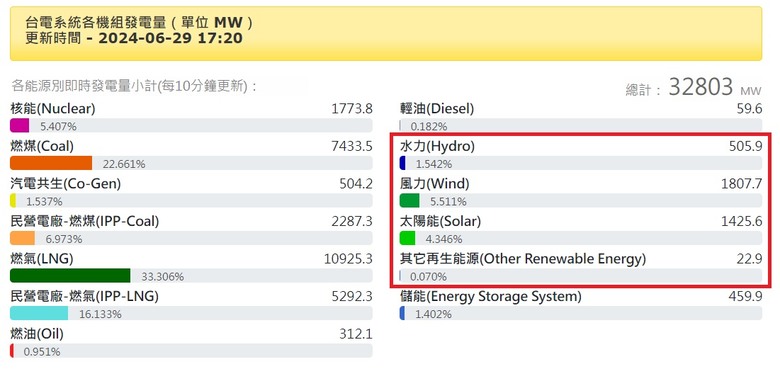Click the magenta Nuclear percentage bar
The image size is (780, 369).
(19, 126)
